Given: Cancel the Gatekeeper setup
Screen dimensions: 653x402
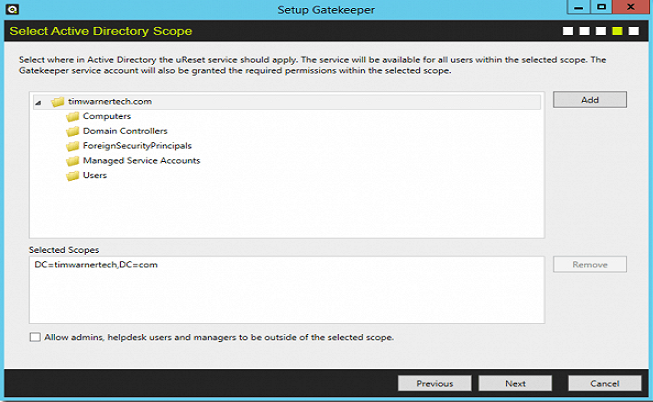Looking at the screenshot, I should click(x=605, y=383).
